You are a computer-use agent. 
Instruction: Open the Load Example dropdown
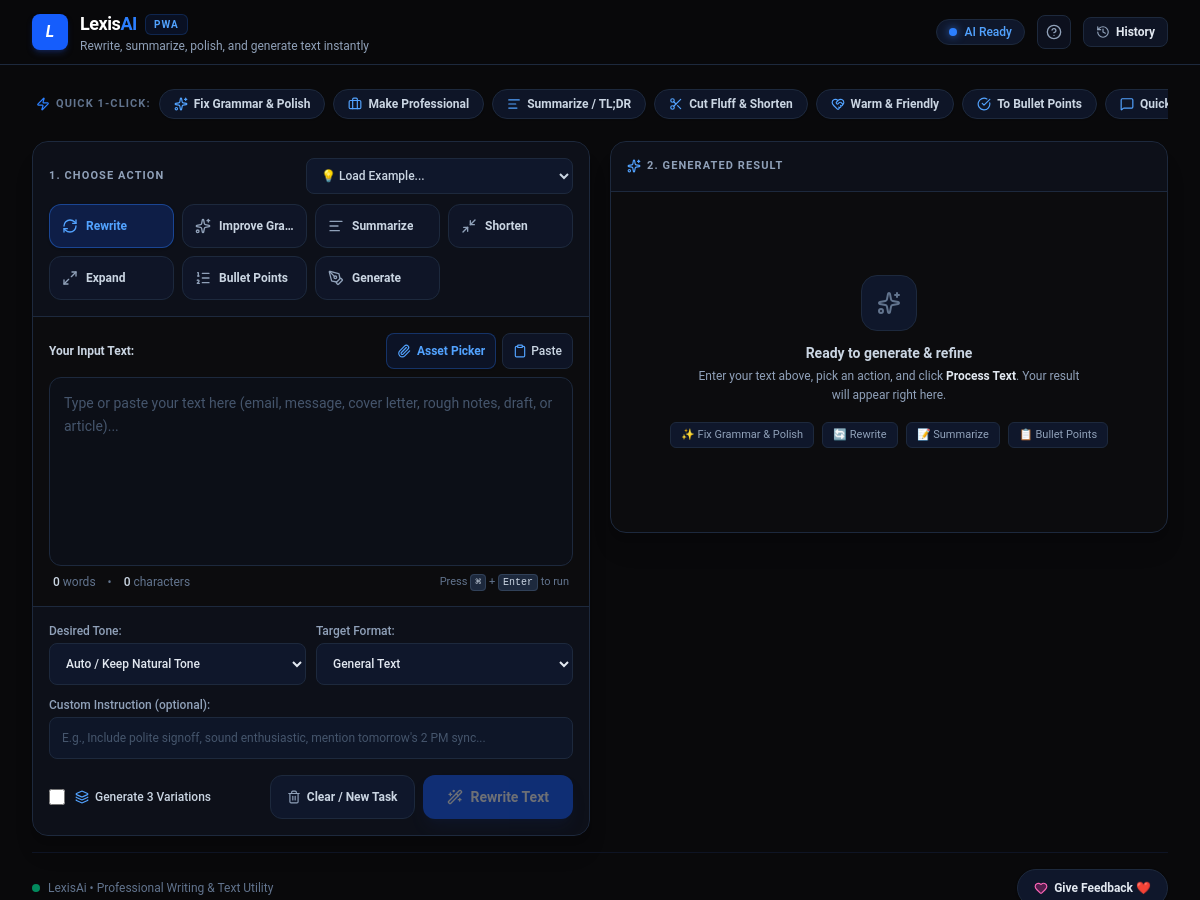pos(439,176)
